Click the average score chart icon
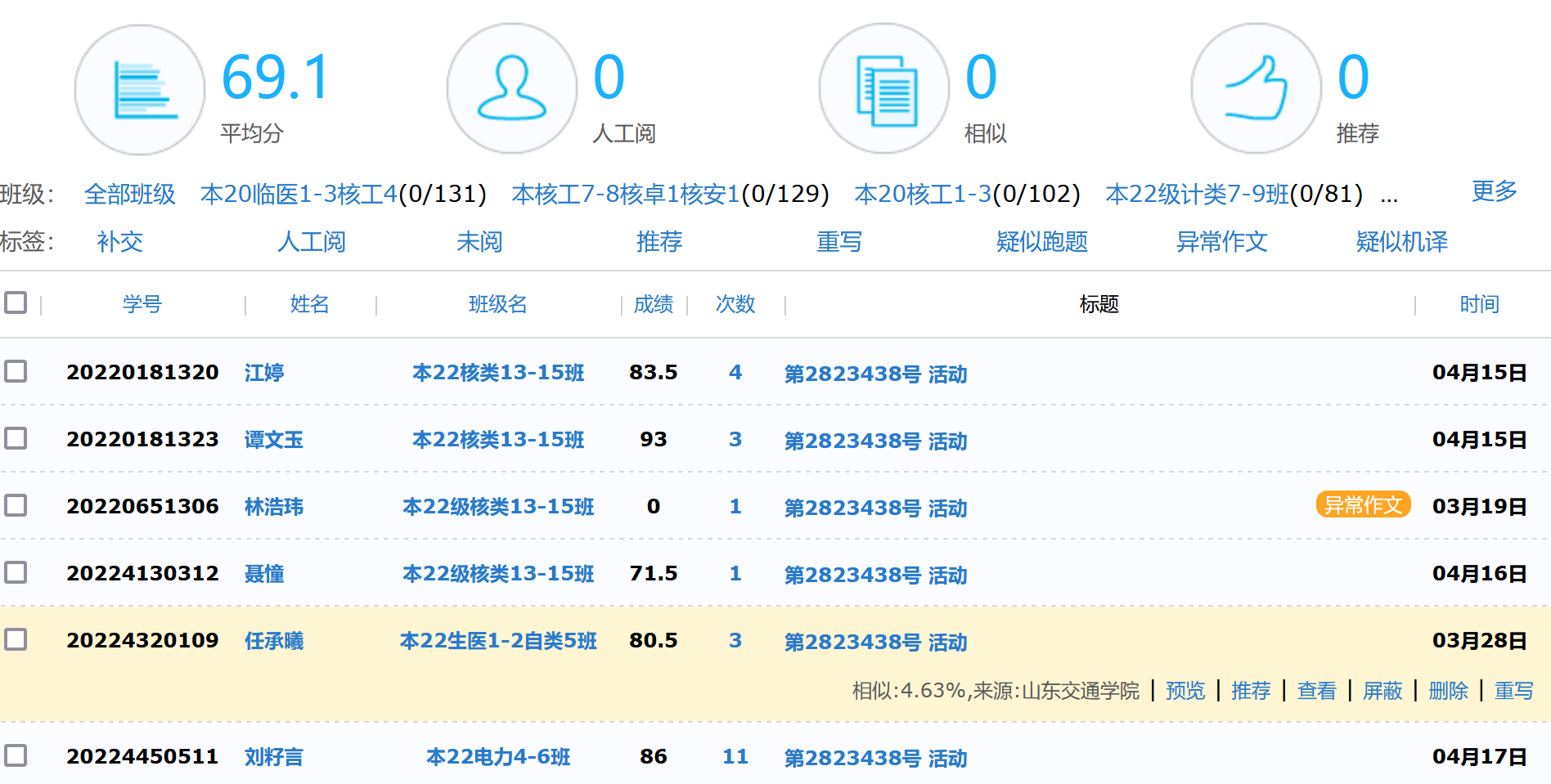Viewport: 1551px width, 784px height. [140, 90]
